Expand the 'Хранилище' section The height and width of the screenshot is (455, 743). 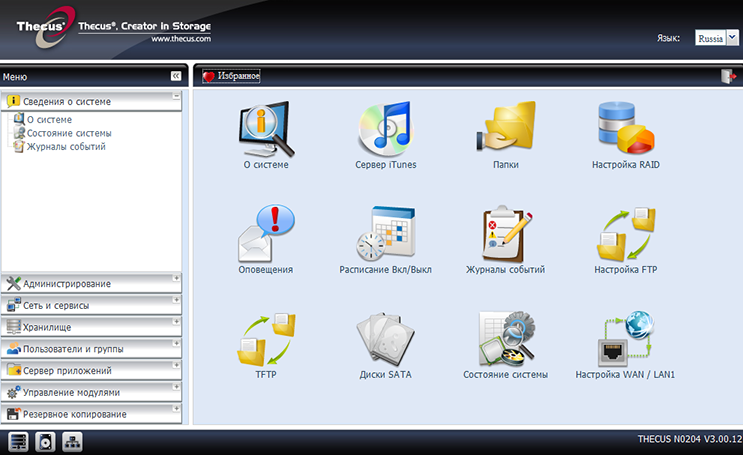coord(176,322)
